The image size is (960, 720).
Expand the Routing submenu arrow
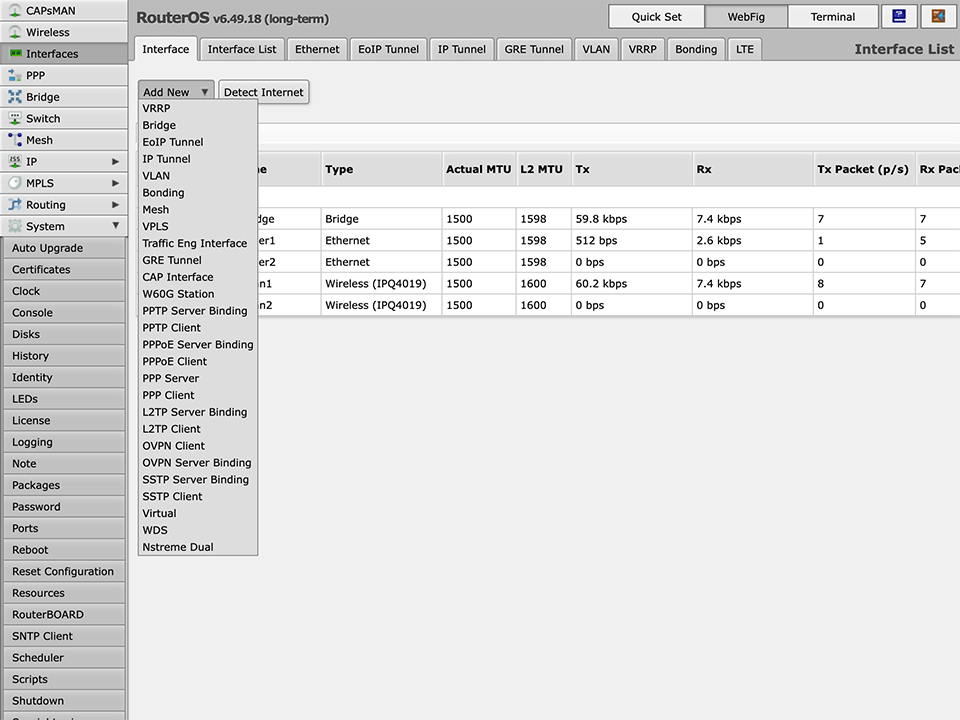116,205
